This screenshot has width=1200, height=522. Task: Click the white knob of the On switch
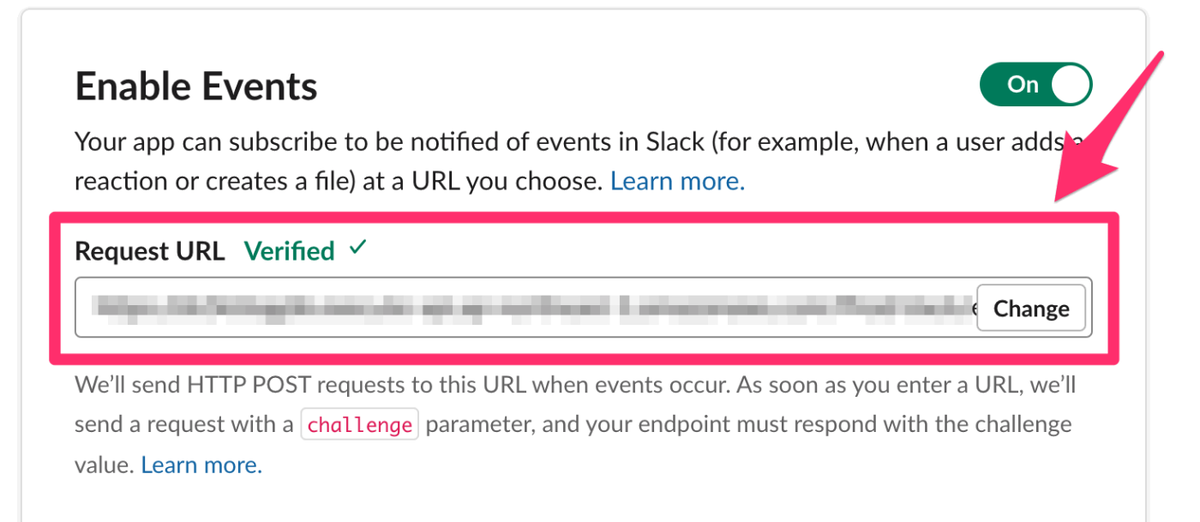(x=1070, y=85)
